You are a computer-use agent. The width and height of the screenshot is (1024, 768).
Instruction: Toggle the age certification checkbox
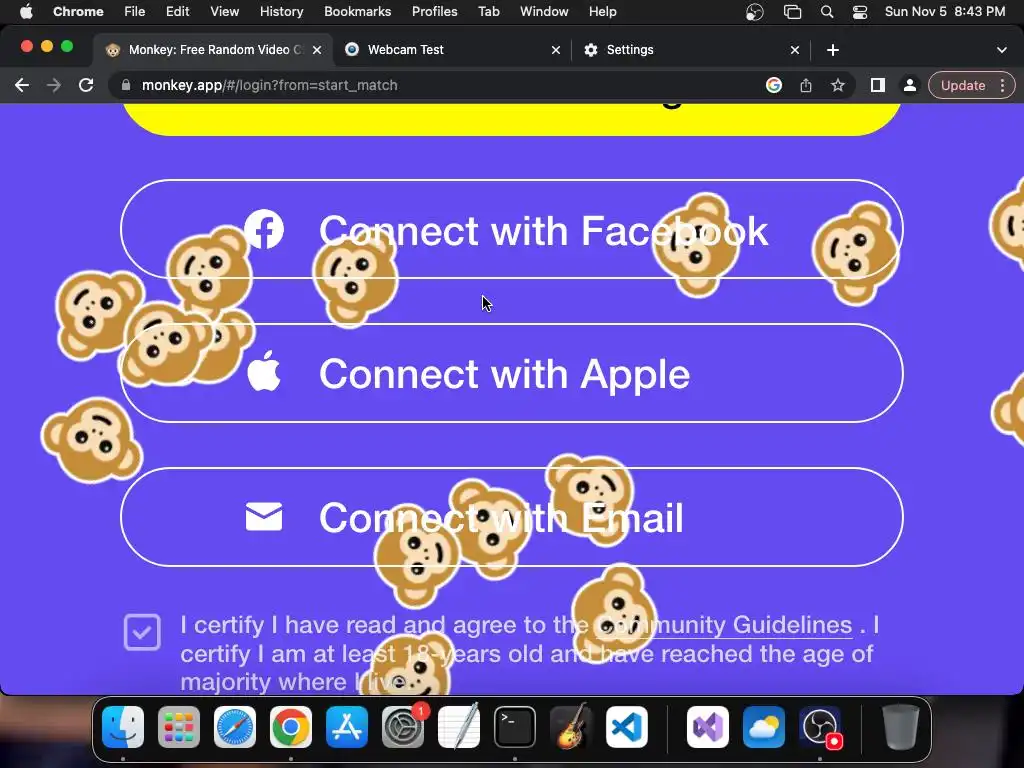tap(142, 632)
